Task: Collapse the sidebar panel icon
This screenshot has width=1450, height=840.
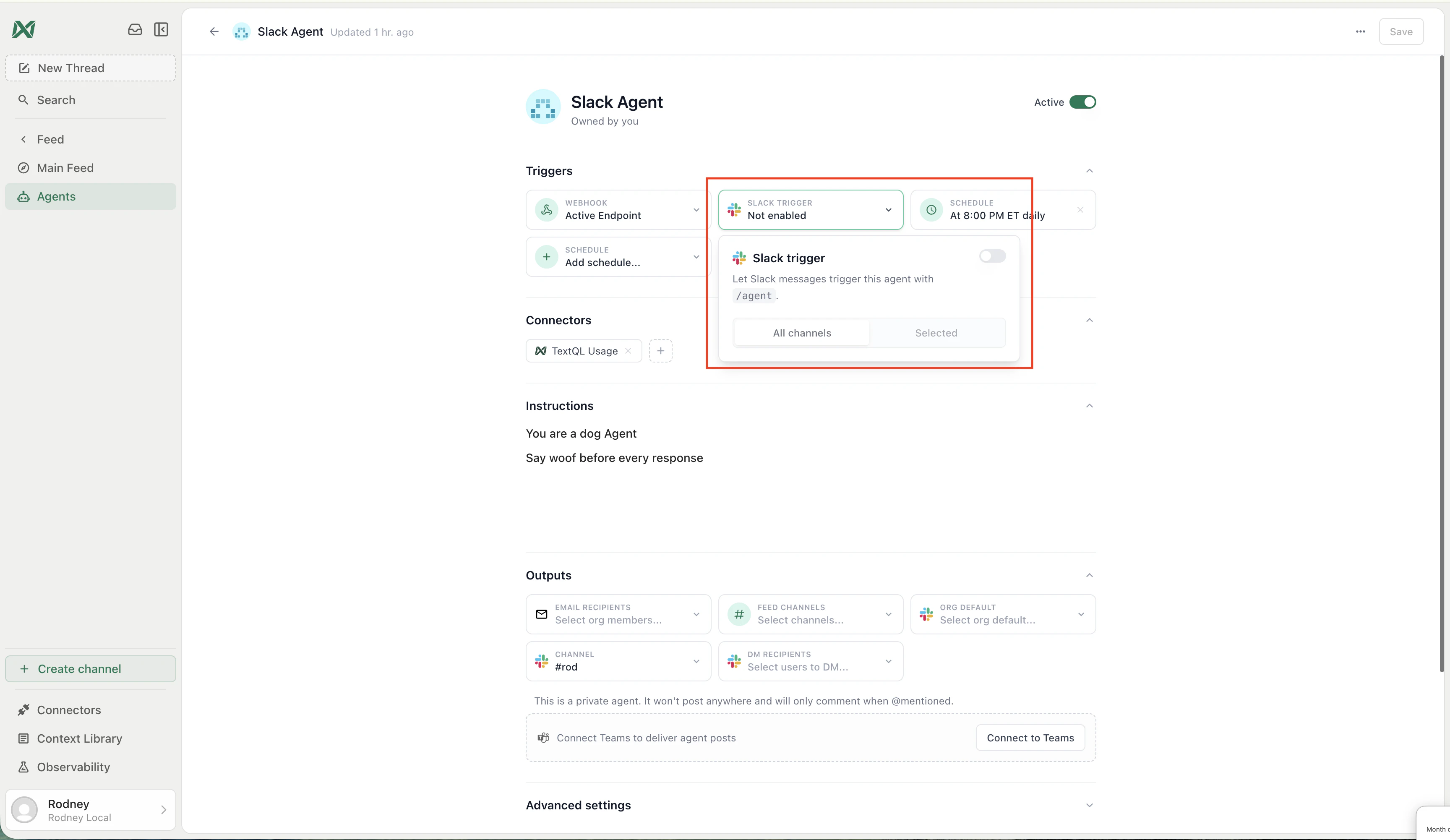Action: point(161,29)
